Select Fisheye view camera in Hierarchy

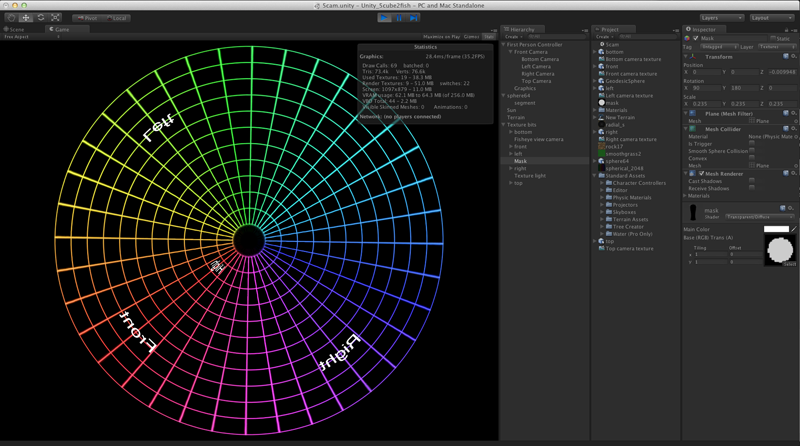(538, 139)
